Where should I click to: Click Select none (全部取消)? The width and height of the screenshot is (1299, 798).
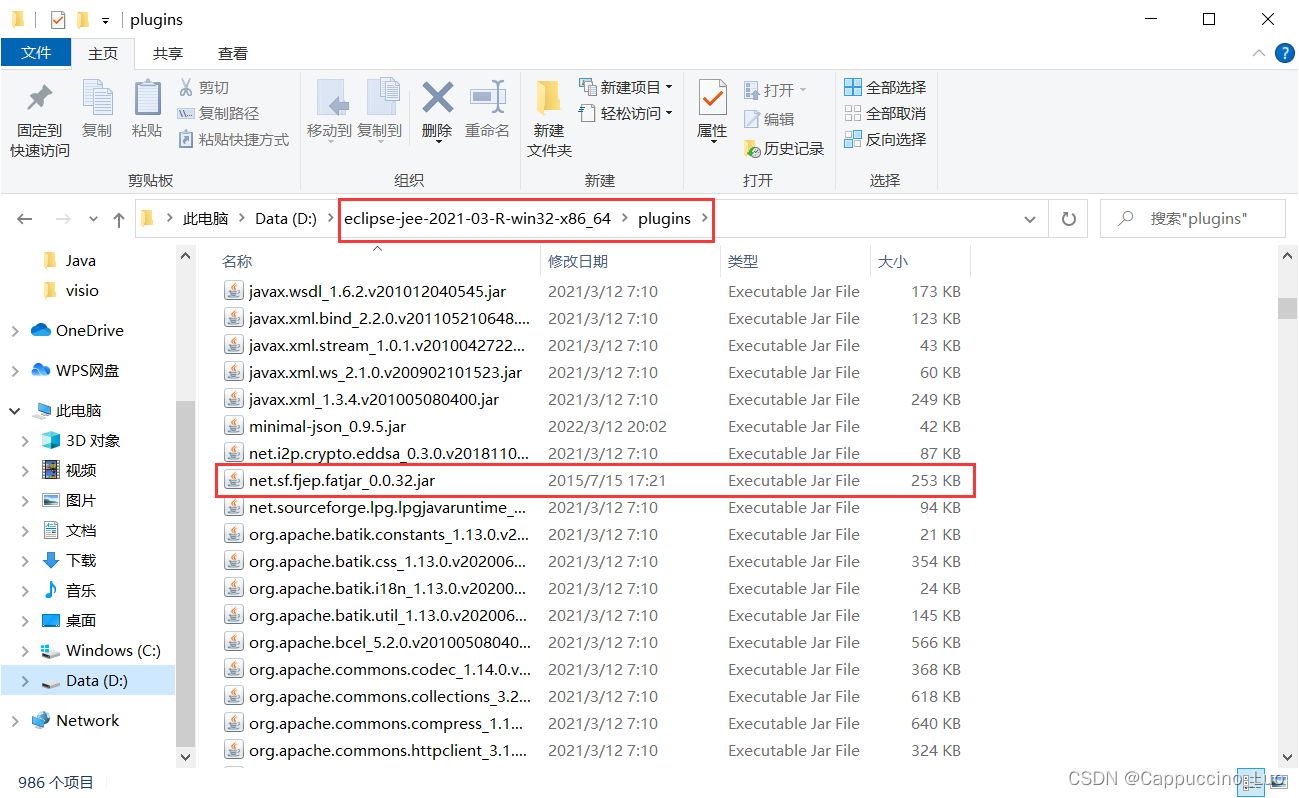886,114
